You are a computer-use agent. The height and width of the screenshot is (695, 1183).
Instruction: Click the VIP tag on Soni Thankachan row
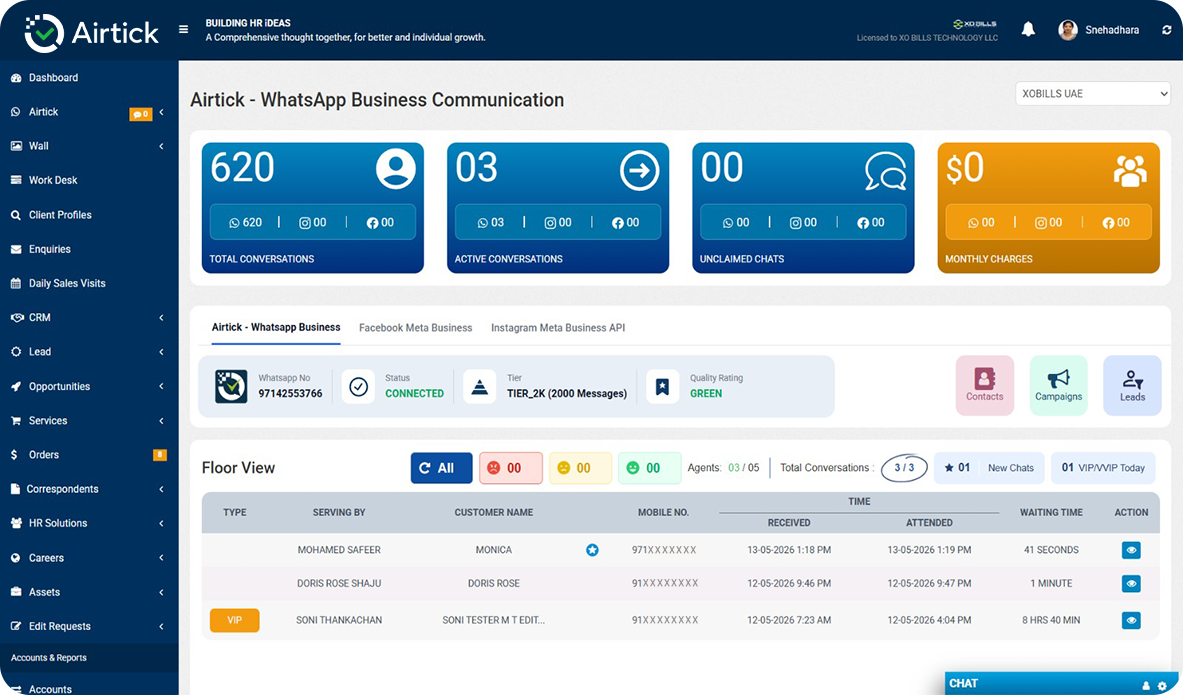coord(235,620)
